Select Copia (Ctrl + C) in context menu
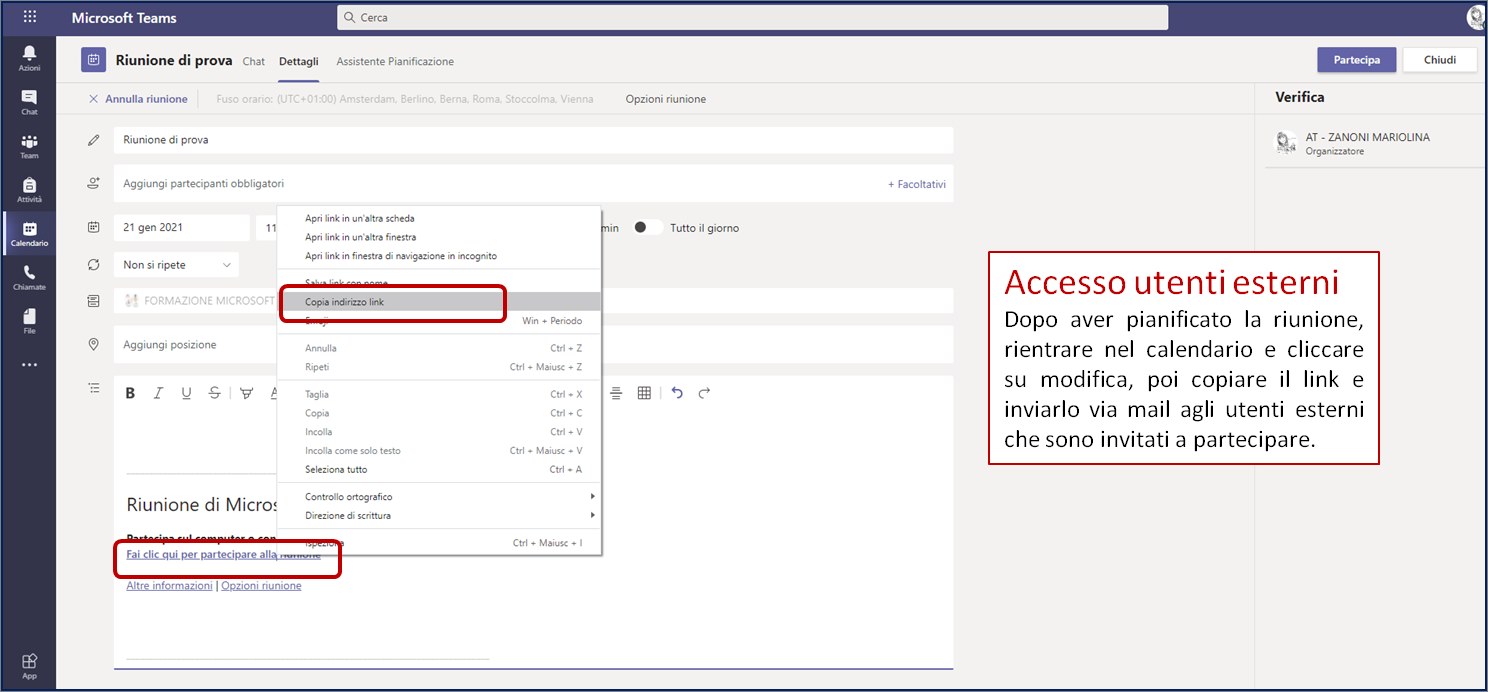 (439, 413)
